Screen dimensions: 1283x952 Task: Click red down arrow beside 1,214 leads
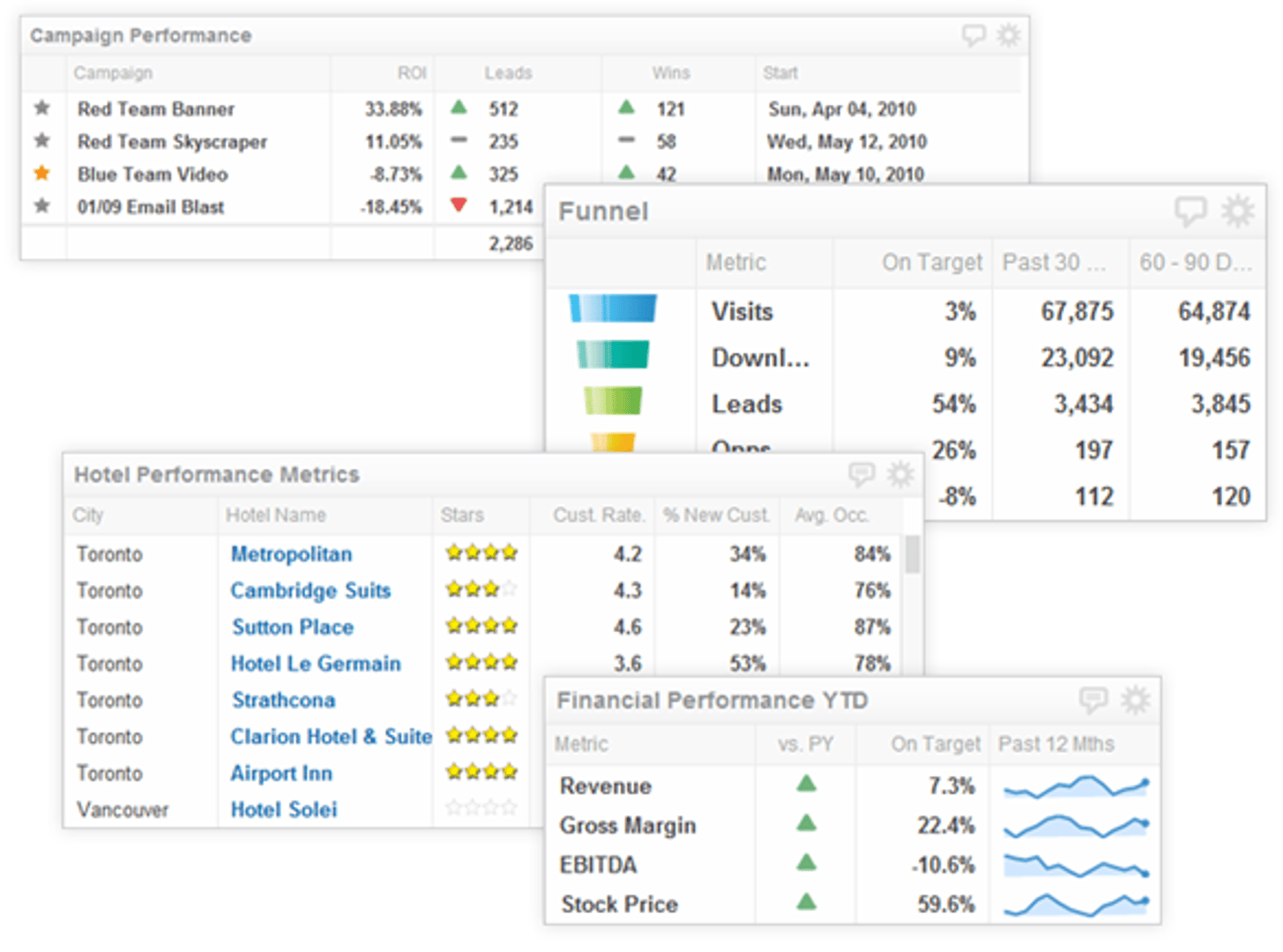coord(459,205)
